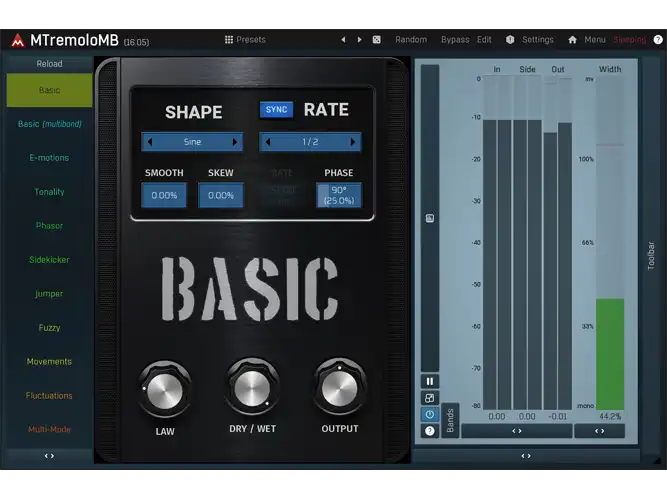Select the Basic (multiband) device

point(49,124)
